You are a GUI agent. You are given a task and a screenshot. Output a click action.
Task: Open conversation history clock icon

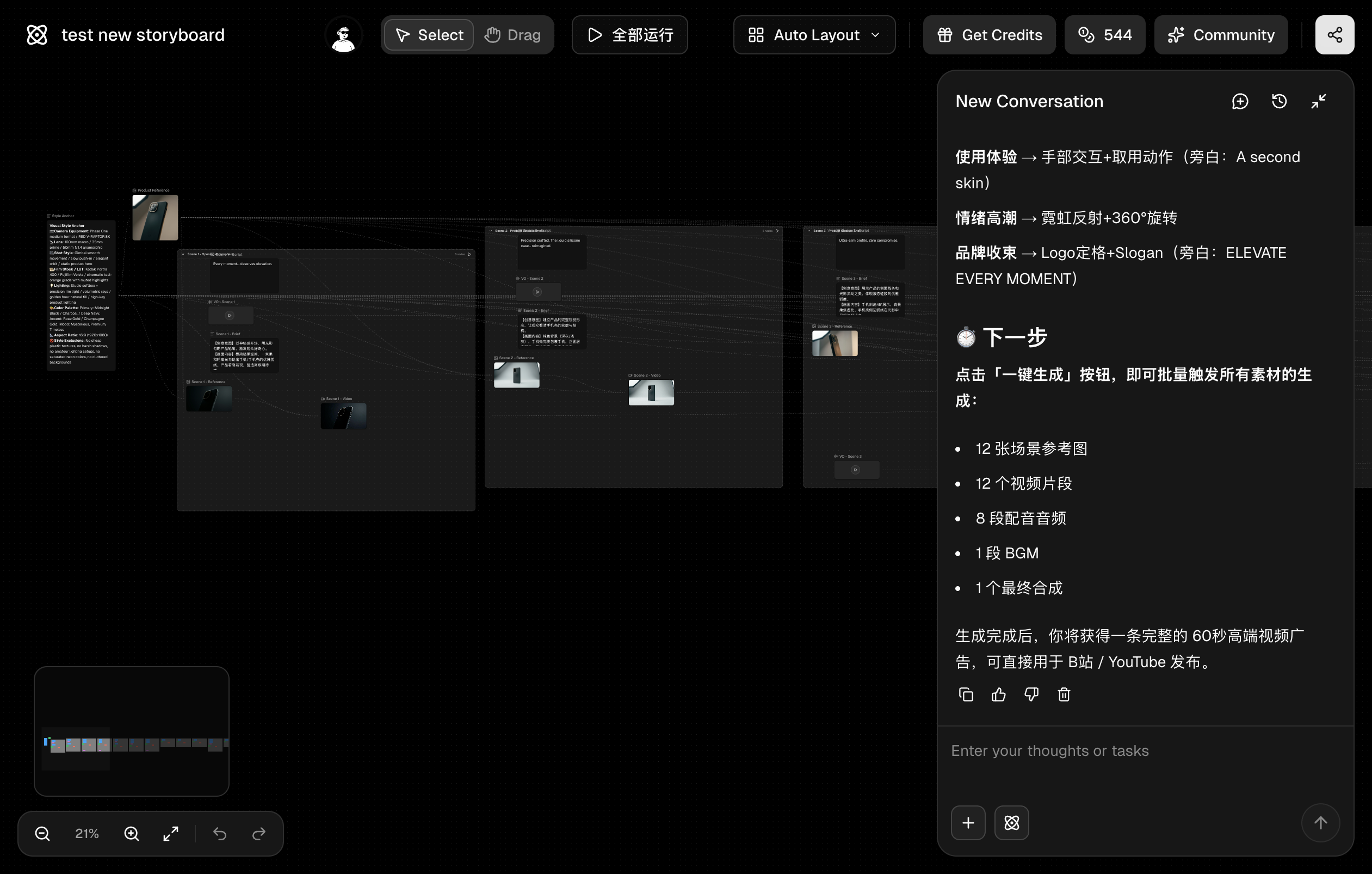(x=1279, y=101)
